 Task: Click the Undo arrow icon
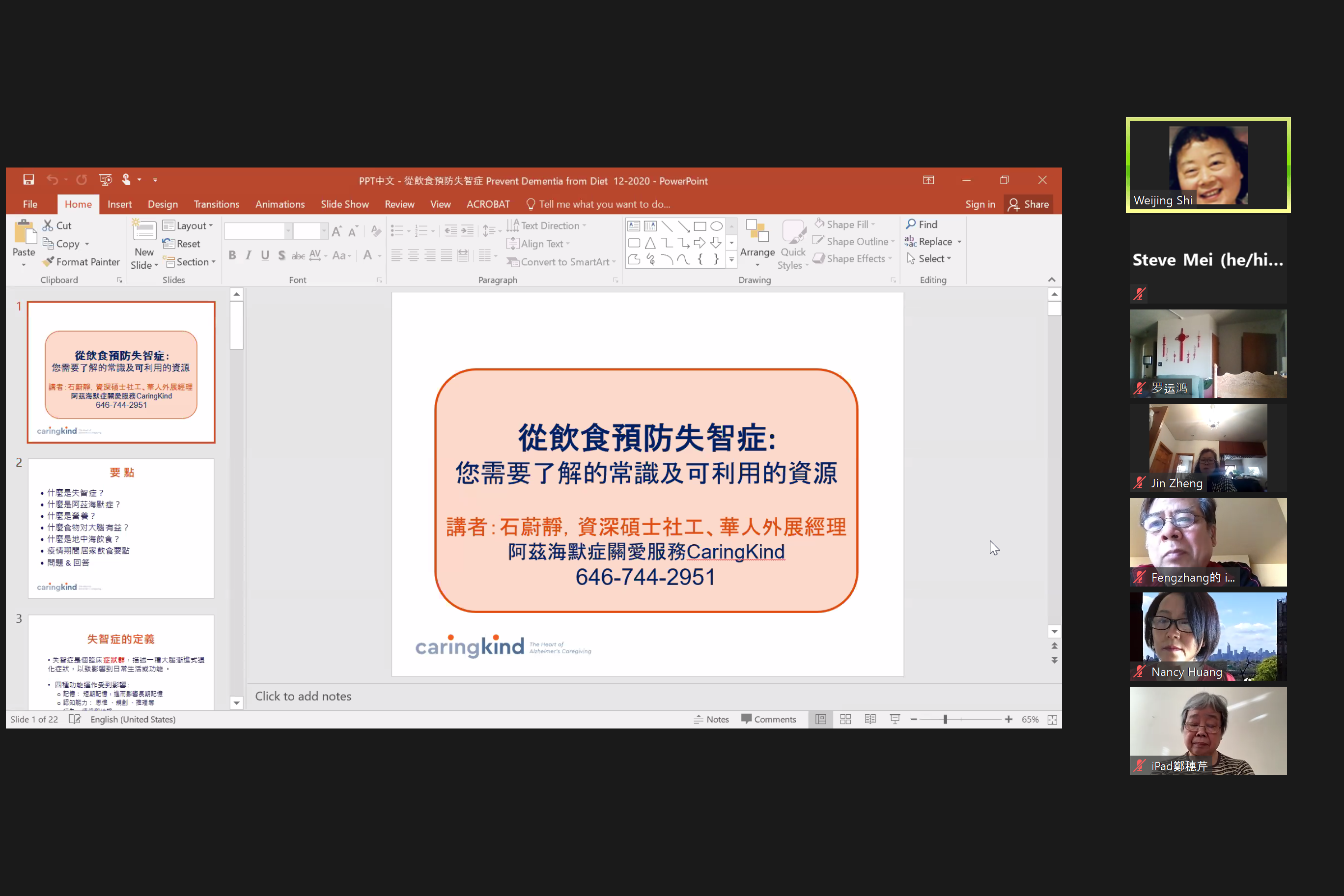pos(52,180)
